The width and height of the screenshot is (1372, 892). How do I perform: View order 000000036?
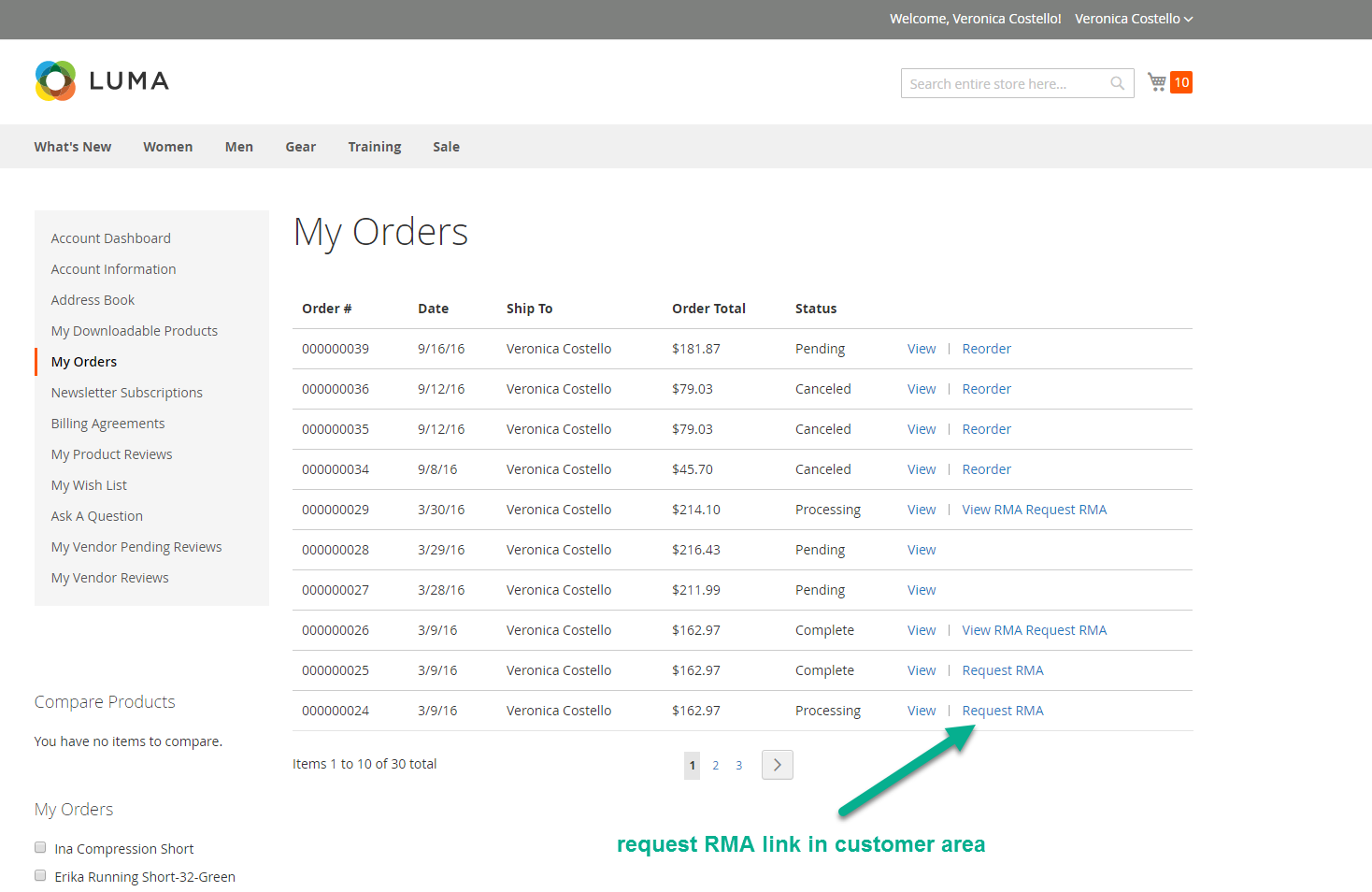tap(922, 389)
